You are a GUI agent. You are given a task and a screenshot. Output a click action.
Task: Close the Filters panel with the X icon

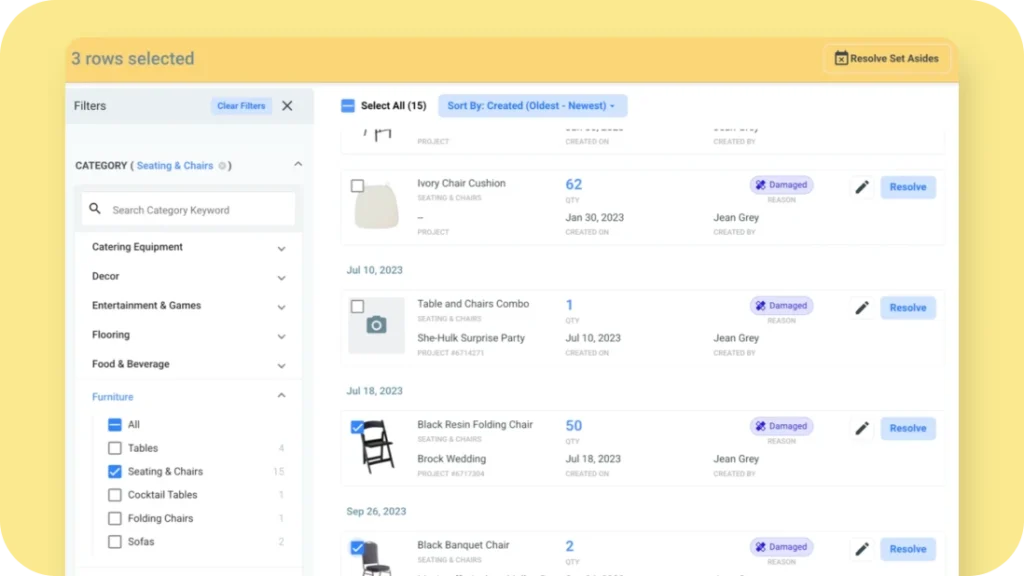(287, 105)
